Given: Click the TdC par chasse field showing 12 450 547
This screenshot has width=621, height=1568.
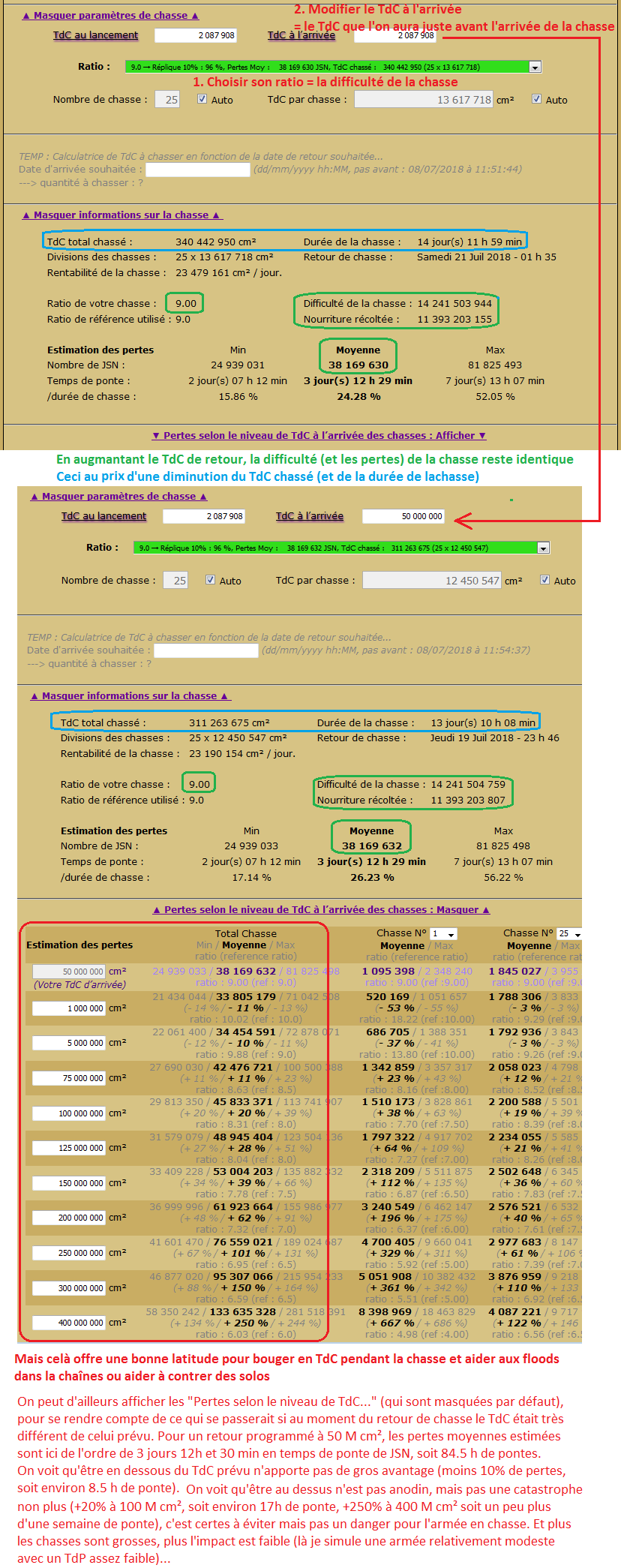Looking at the screenshot, I should [433, 580].
